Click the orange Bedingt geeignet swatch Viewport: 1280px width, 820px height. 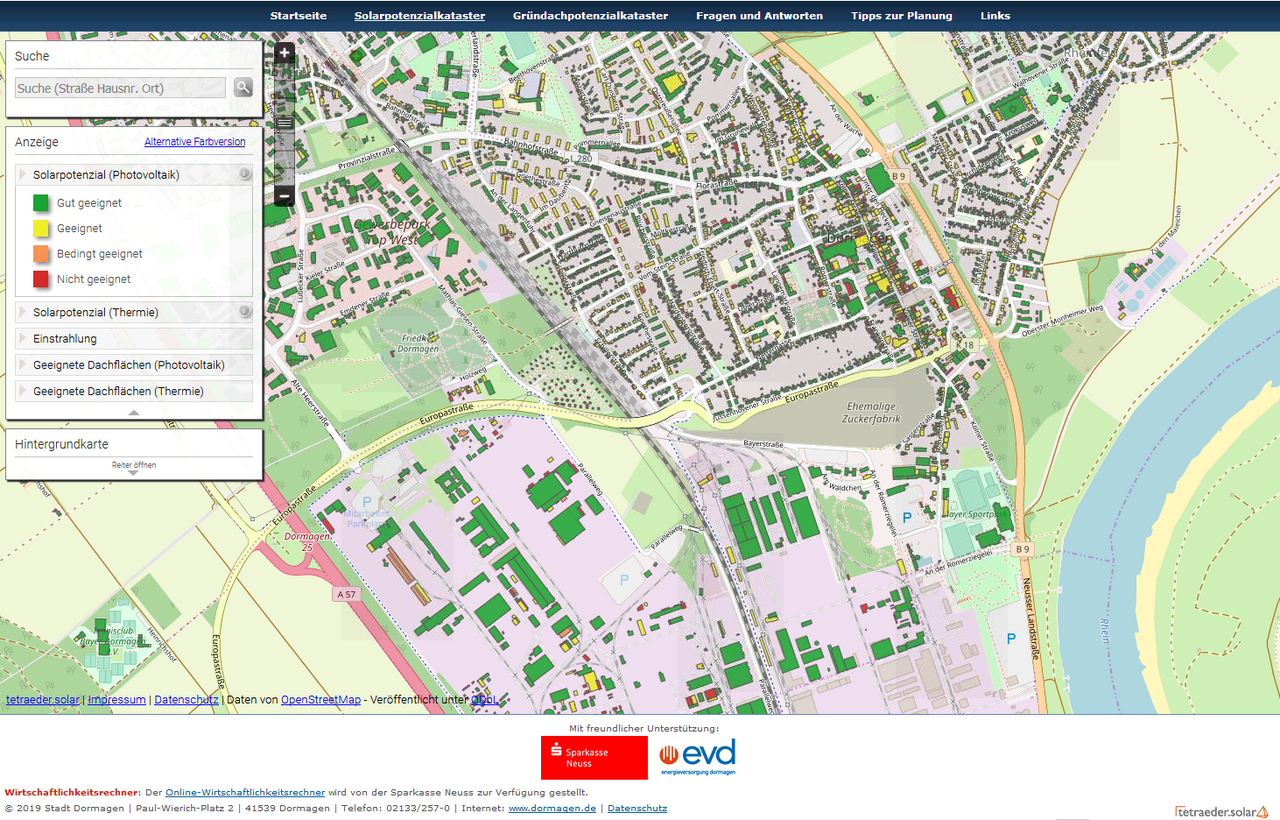(x=41, y=254)
